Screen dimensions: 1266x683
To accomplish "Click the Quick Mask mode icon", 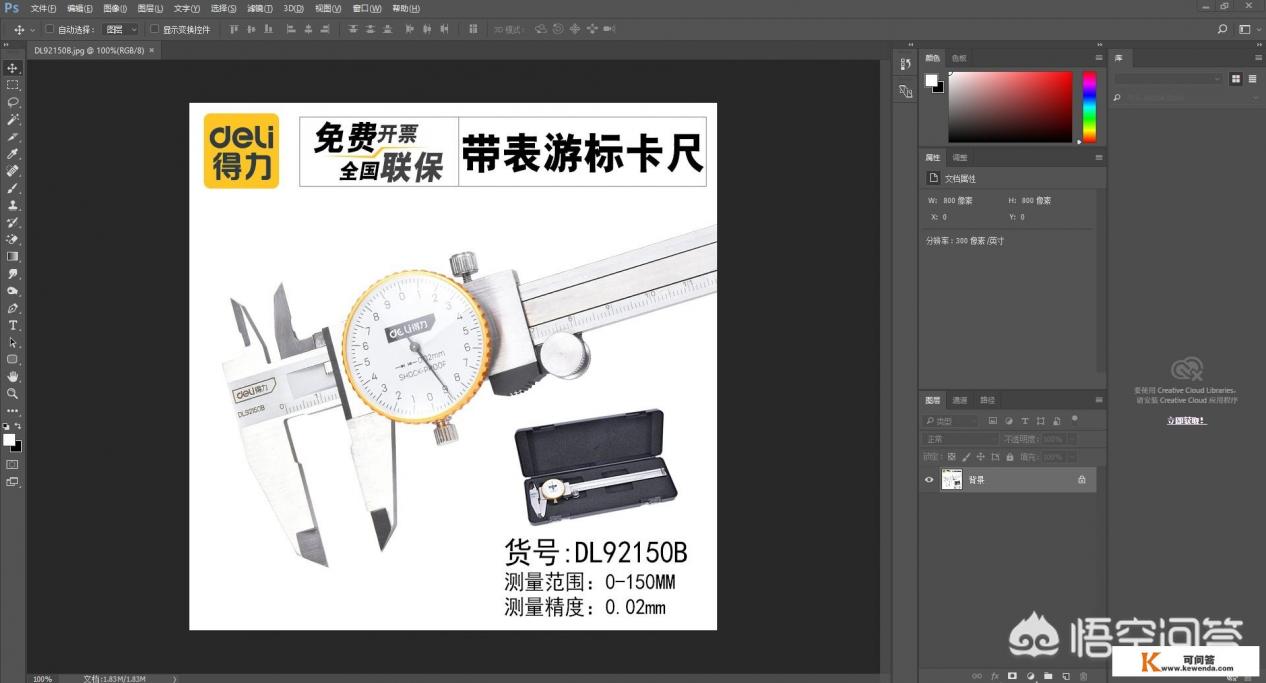I will point(13,464).
